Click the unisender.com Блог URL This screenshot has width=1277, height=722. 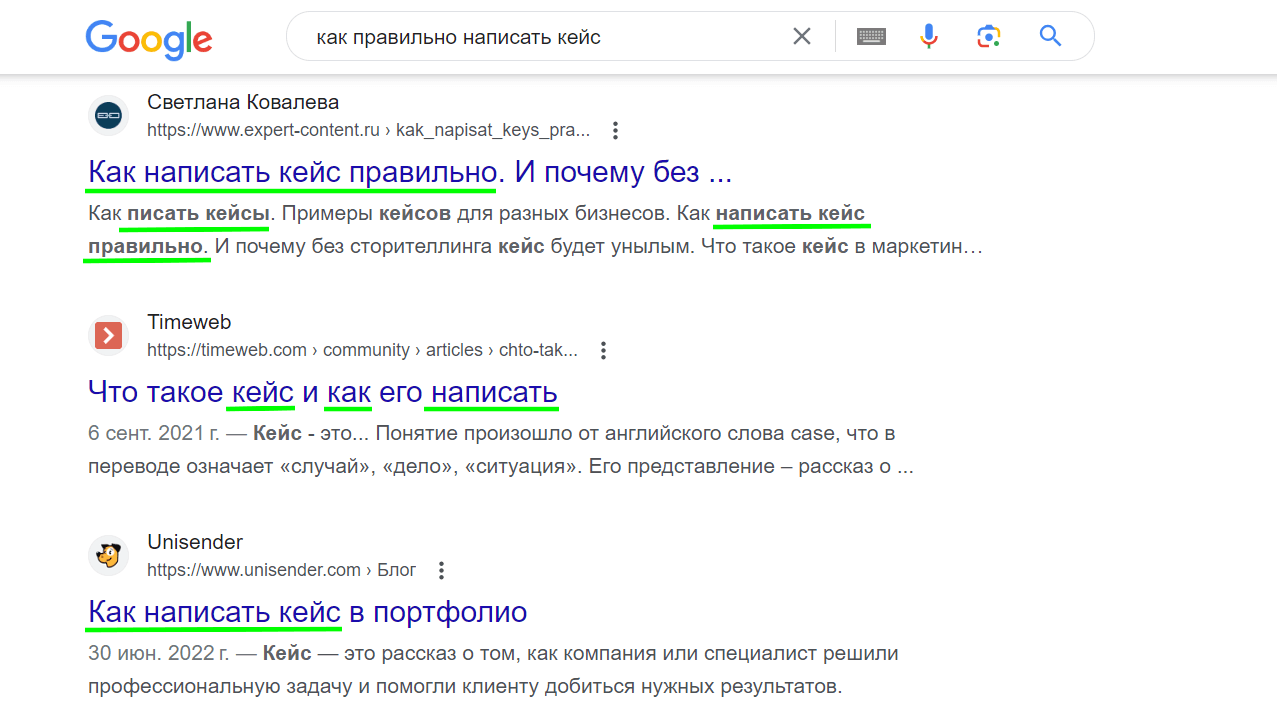pyautogui.click(x=281, y=570)
